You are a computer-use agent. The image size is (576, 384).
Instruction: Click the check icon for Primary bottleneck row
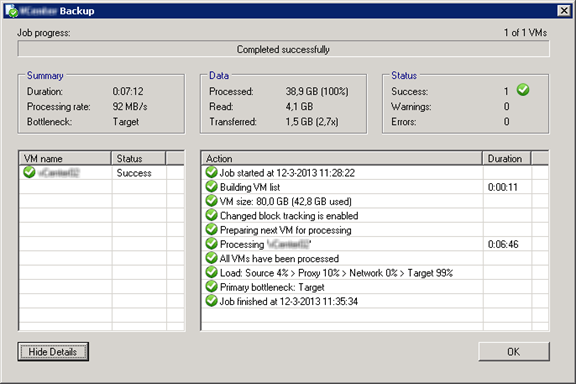coord(211,286)
